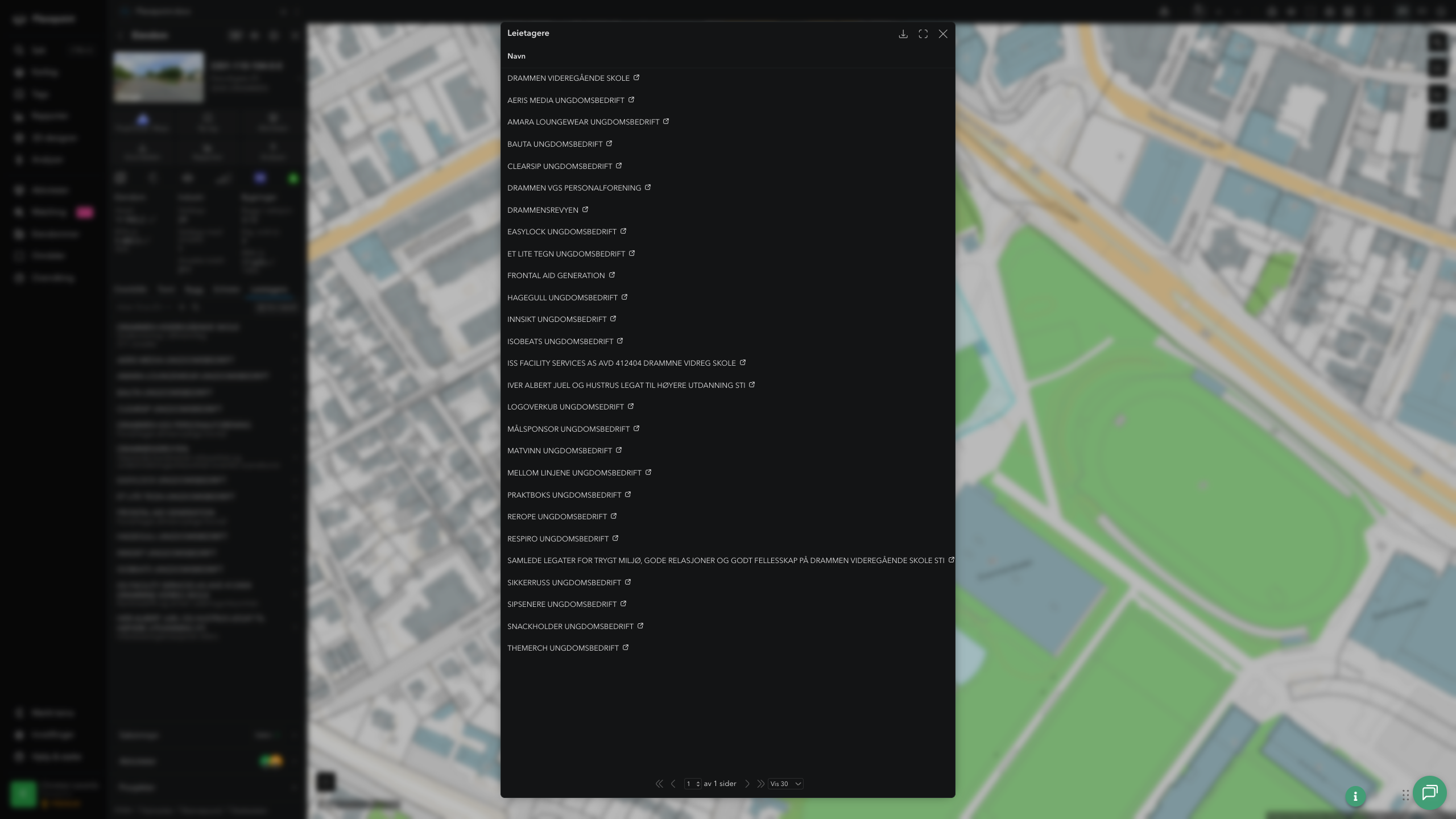Open REROPE UNGDOMSBEDRIFT tenant
The width and height of the screenshot is (1456, 819).
click(x=557, y=516)
